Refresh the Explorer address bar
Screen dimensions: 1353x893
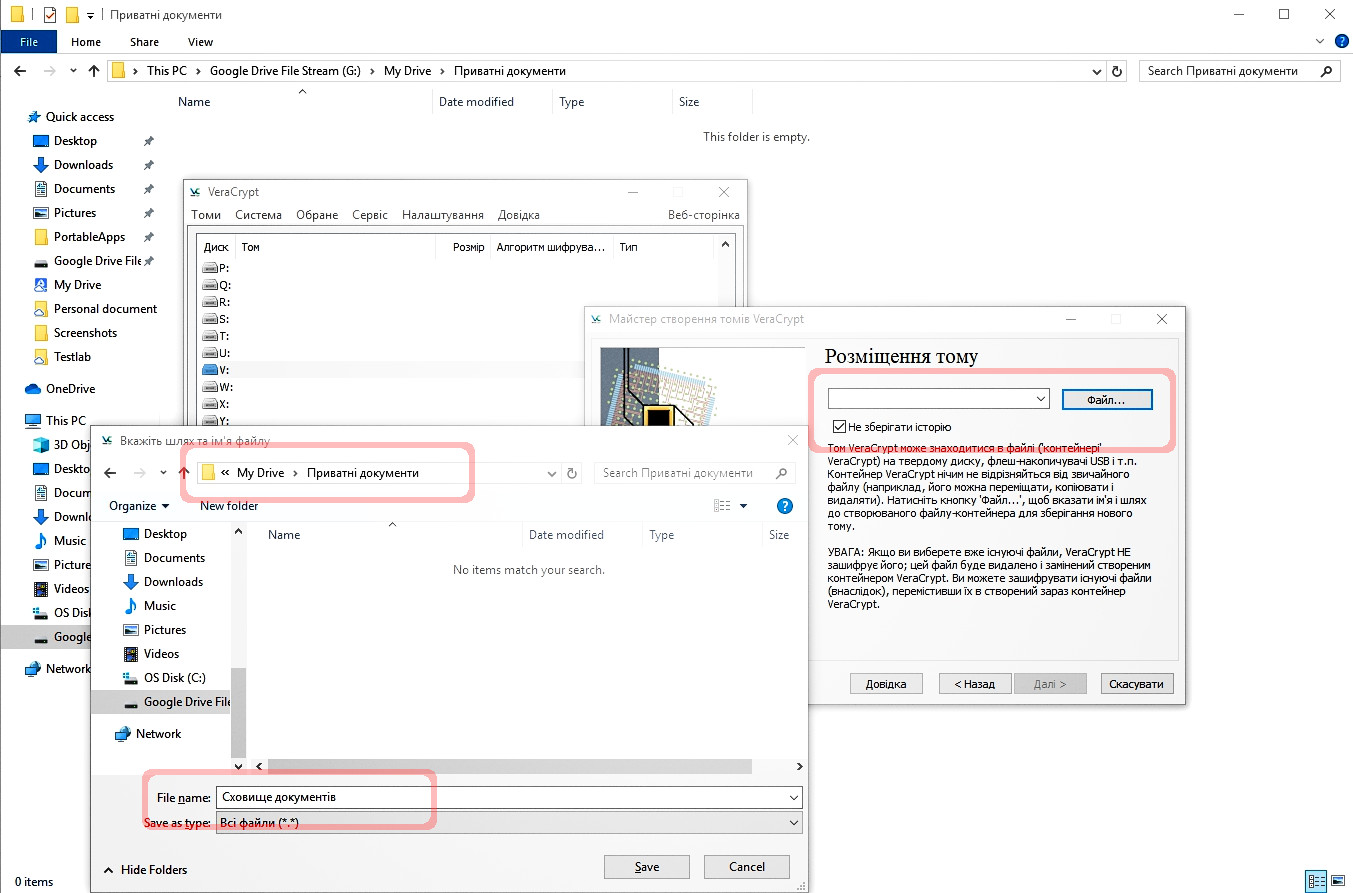(x=1118, y=71)
